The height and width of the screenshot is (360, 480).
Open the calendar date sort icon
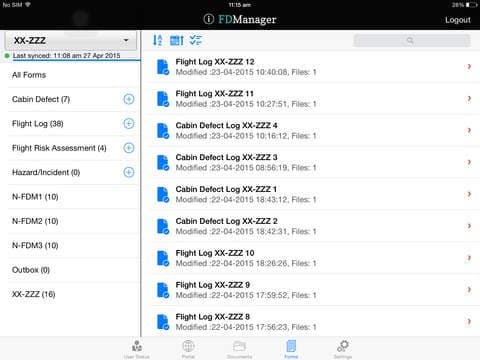click(177, 40)
